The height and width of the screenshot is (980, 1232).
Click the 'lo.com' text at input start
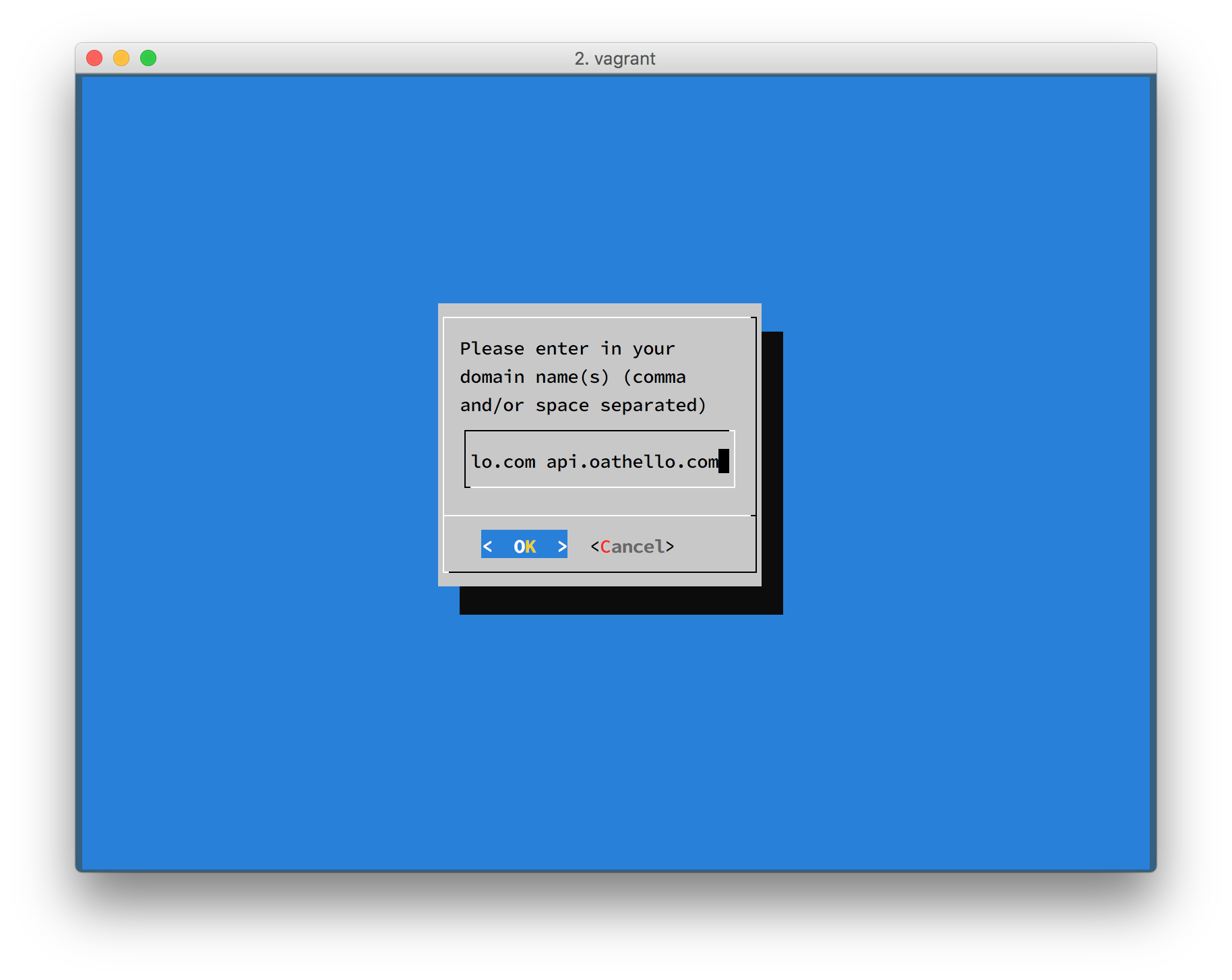(503, 462)
